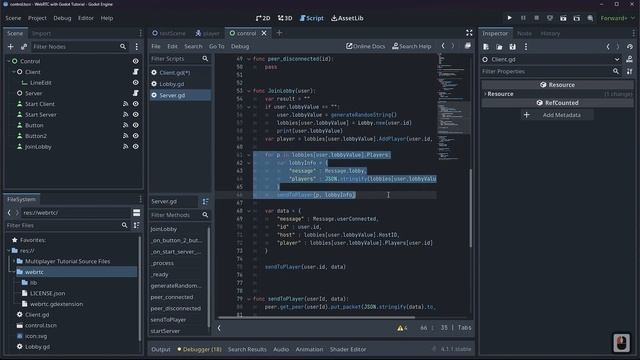Instantiate a child scene link icon
The width and height of the screenshot is (640, 360).
(24, 47)
